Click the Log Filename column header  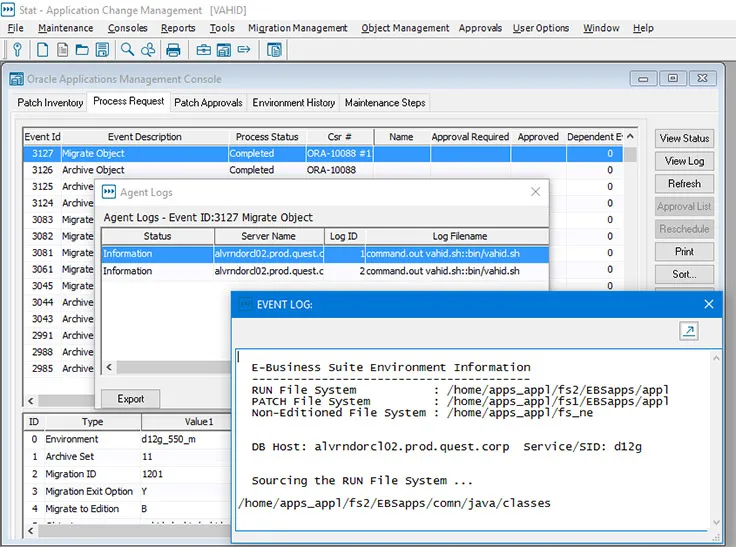[x=459, y=236]
